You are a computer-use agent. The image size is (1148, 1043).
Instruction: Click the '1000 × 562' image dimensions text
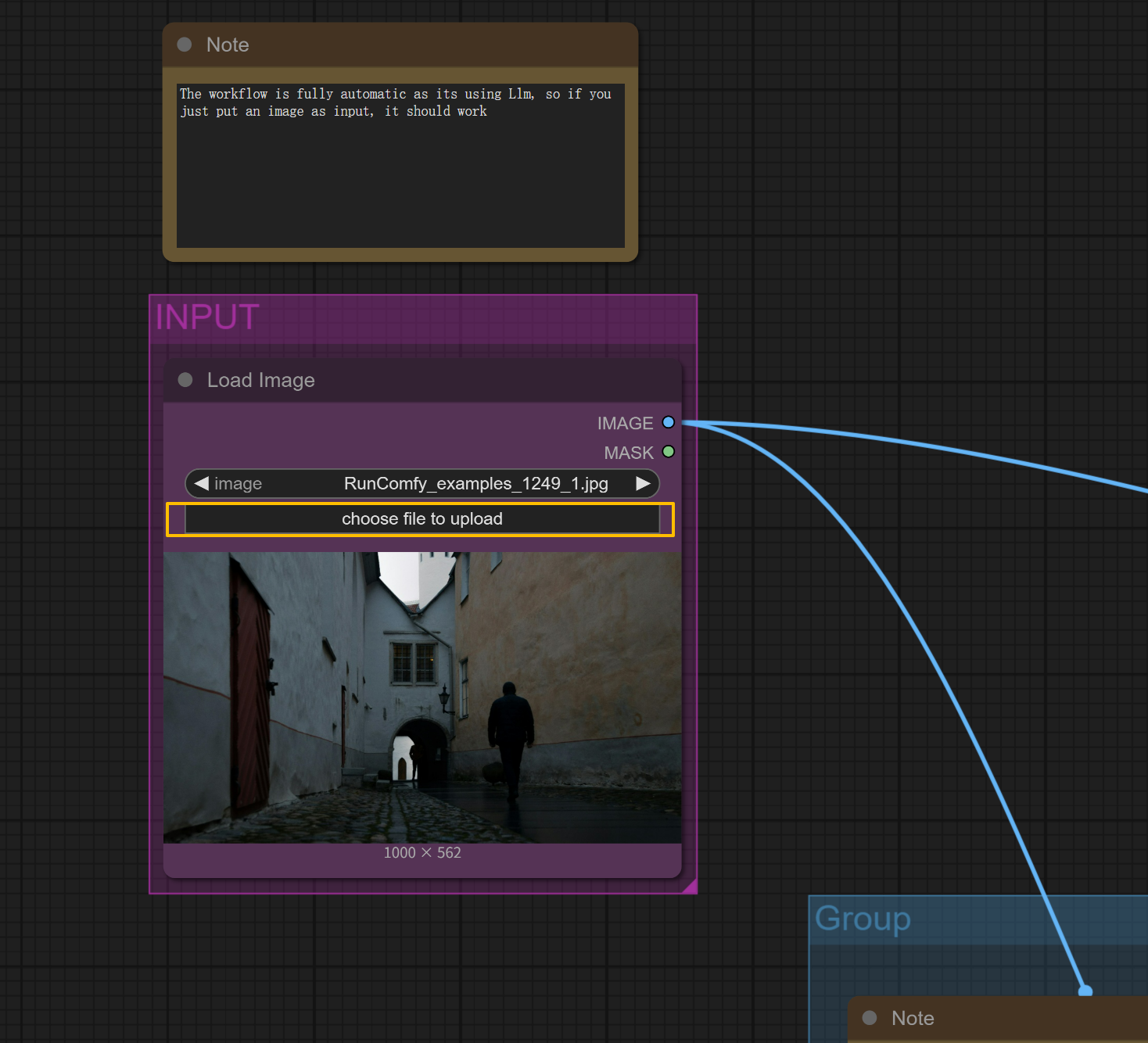pos(422,853)
